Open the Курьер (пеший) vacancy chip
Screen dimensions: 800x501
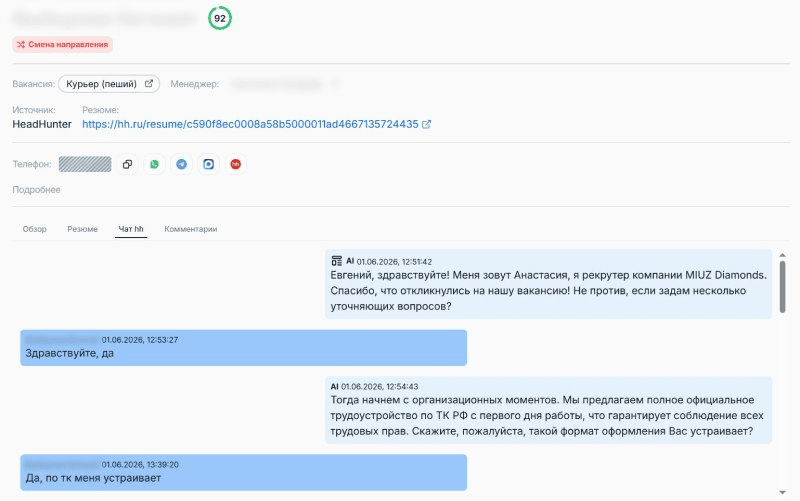click(x=109, y=84)
